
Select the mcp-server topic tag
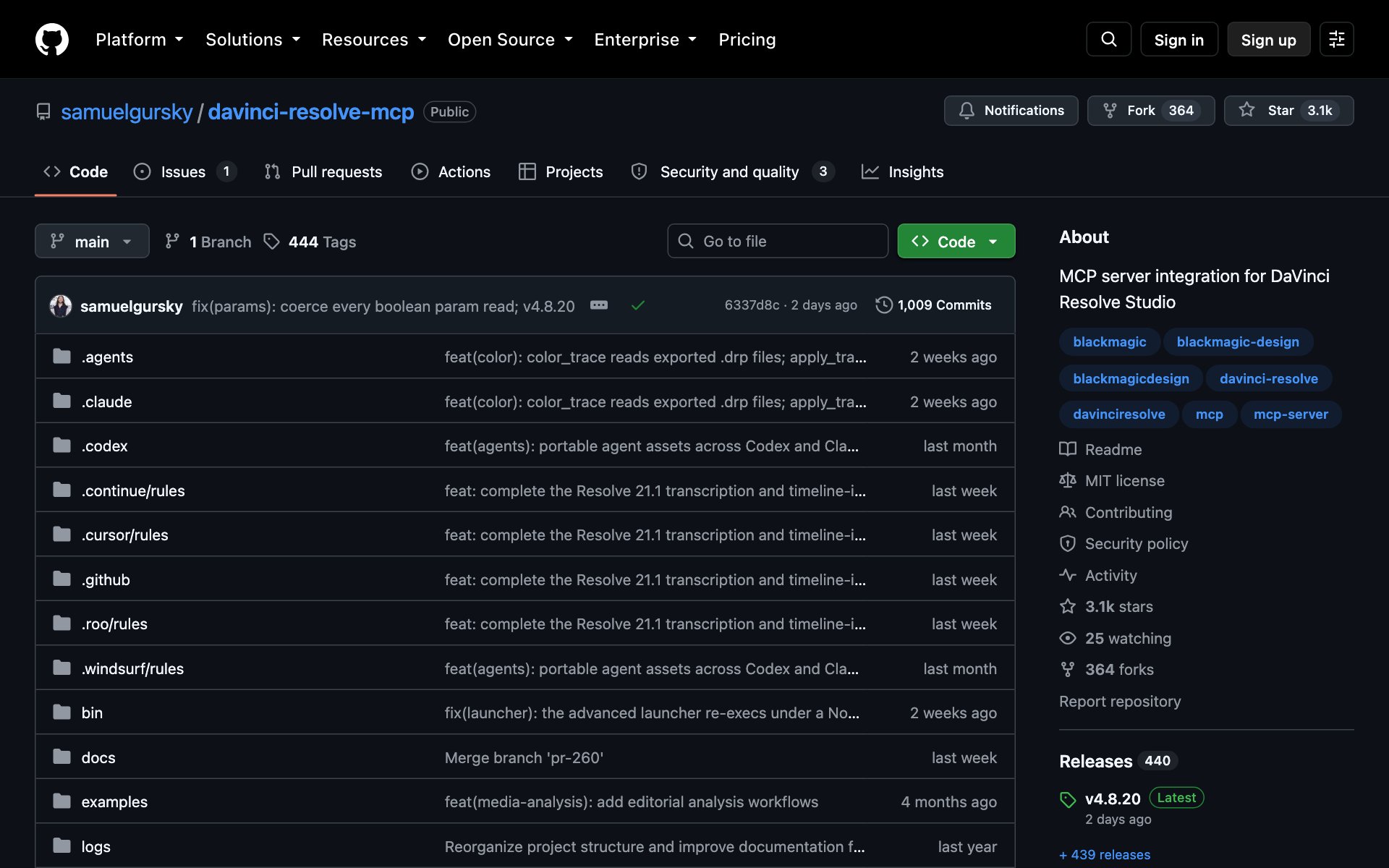pos(1290,414)
